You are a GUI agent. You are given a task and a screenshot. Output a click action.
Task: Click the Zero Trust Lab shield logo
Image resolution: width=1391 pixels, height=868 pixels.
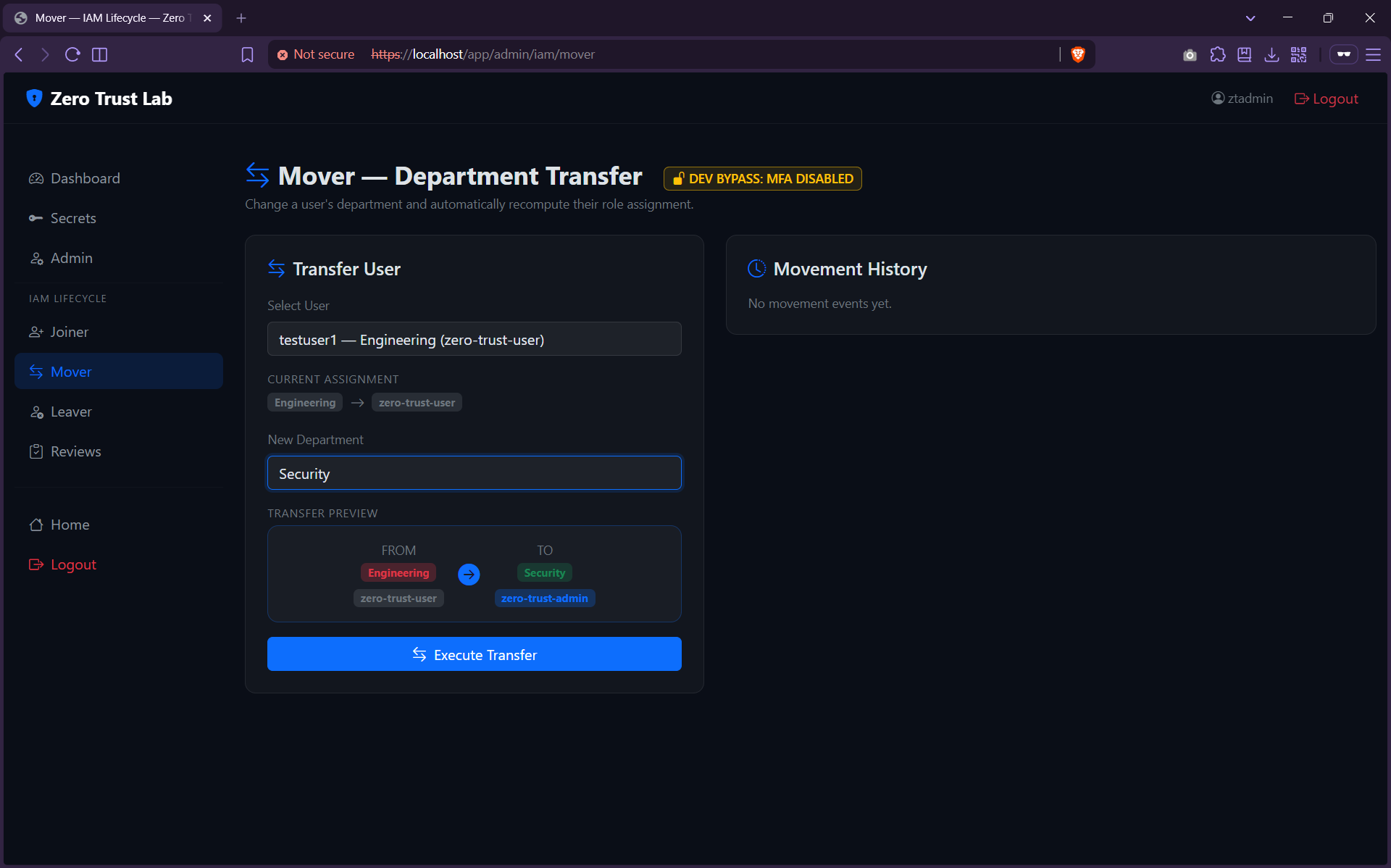(34, 99)
